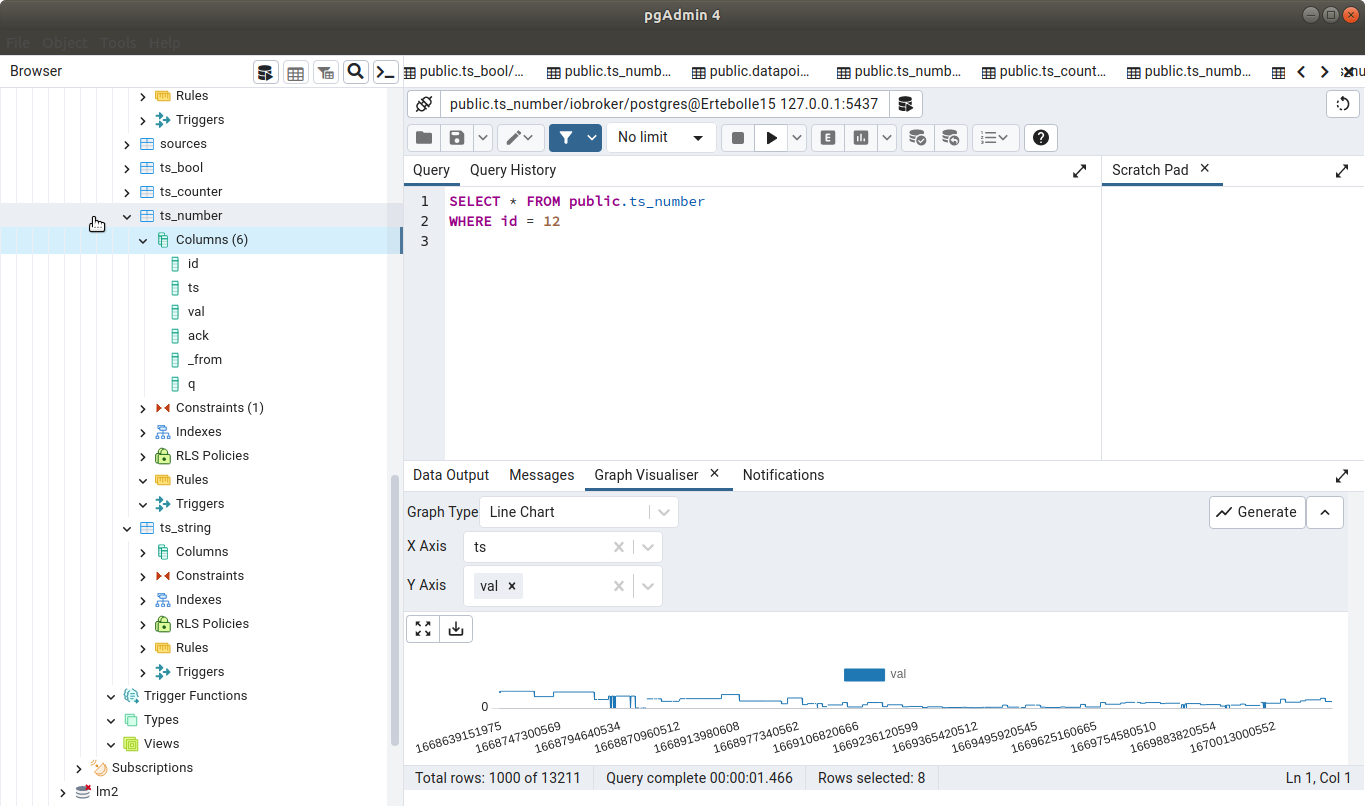The width and height of the screenshot is (1365, 806).
Task: Open Search Objects magnifier in the Browser panel
Action: pyautogui.click(x=355, y=72)
